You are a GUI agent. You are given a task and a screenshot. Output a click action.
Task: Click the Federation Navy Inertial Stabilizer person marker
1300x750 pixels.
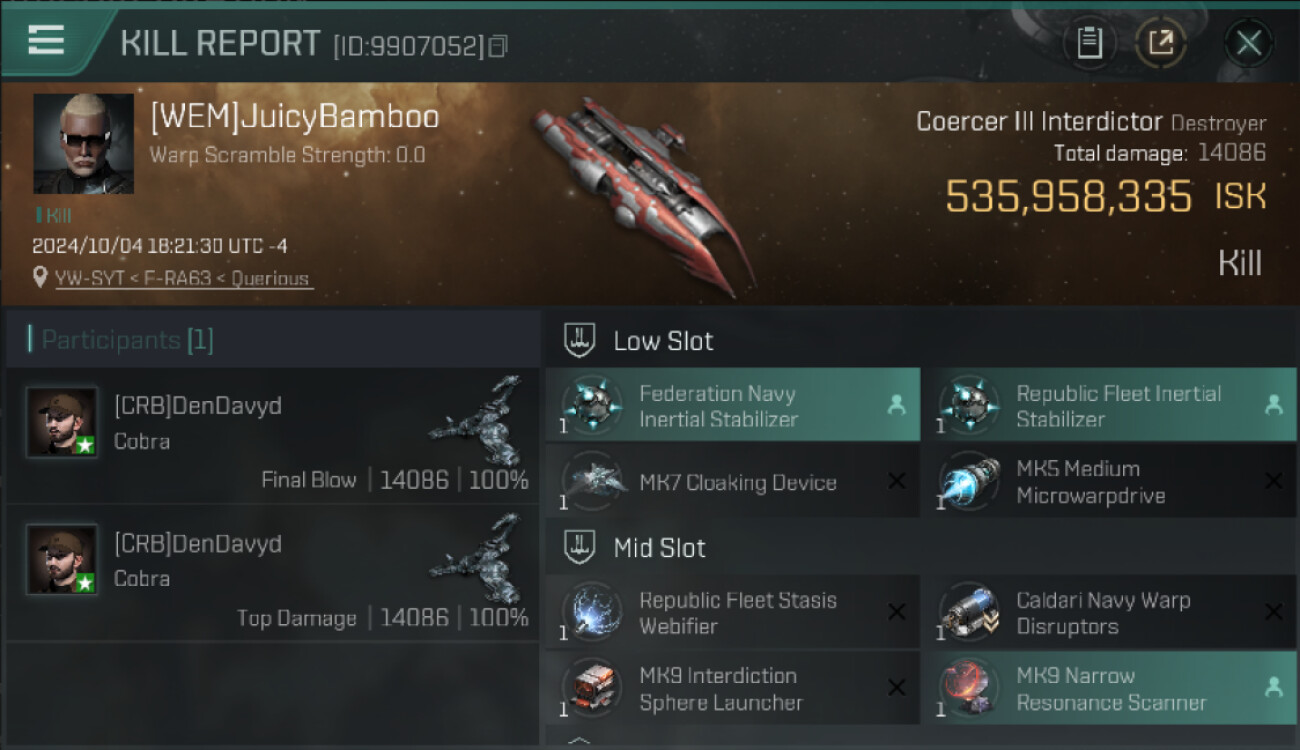coord(896,405)
